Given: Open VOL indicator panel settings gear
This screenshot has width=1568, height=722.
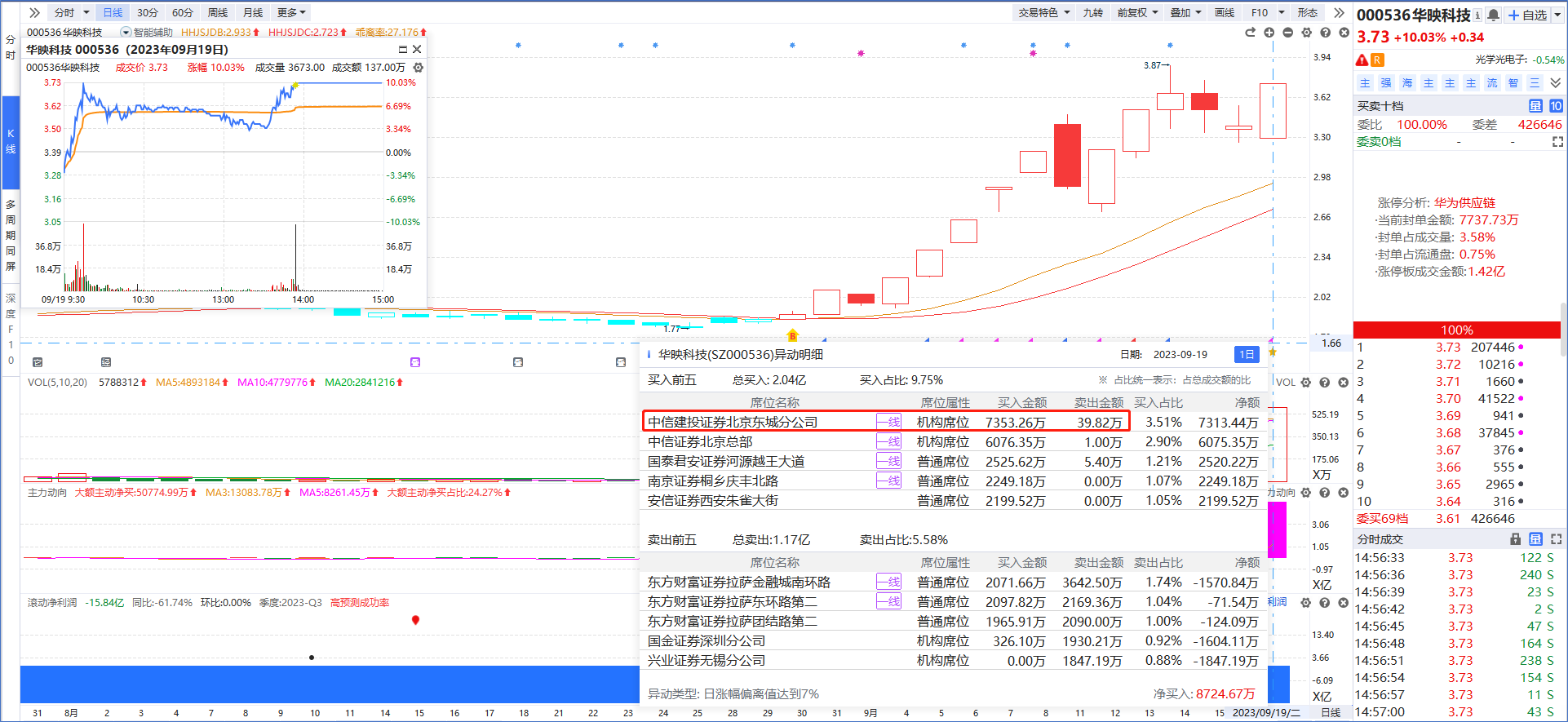Looking at the screenshot, I should pos(1305,382).
